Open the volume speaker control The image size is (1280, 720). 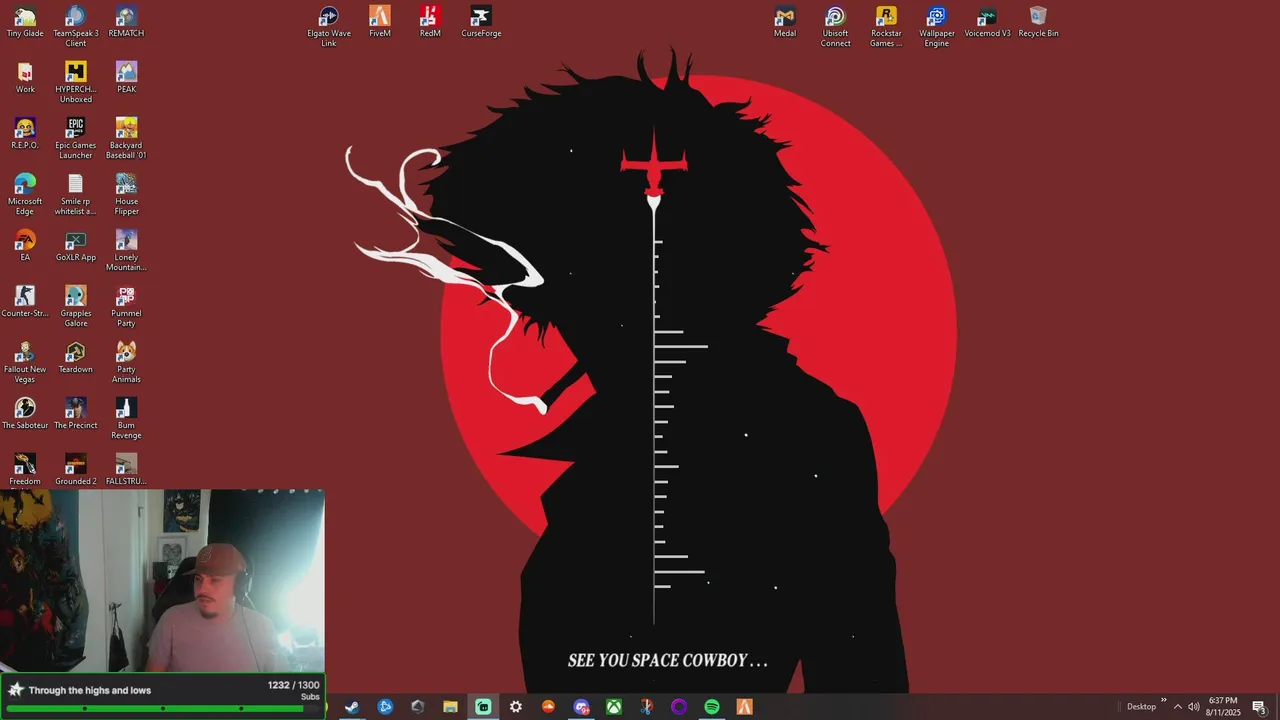(1194, 707)
